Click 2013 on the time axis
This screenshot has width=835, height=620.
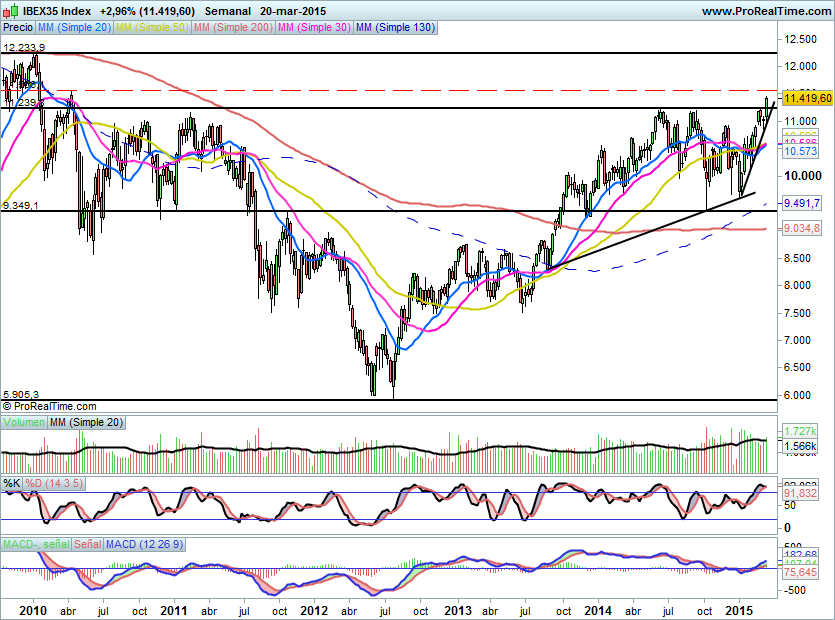(458, 609)
